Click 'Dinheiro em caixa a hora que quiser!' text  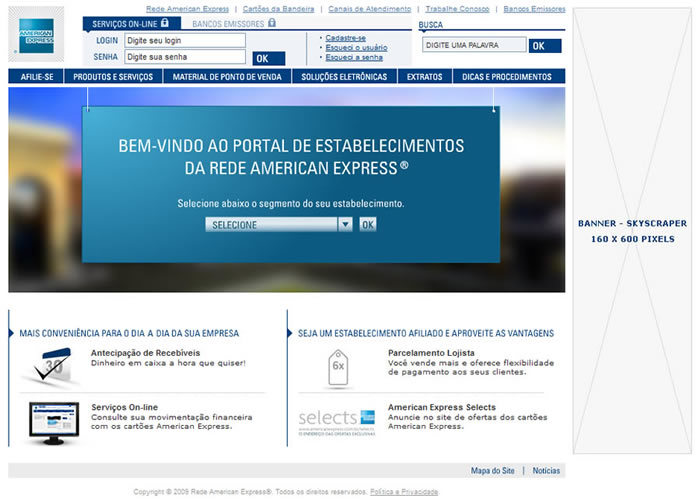tap(168, 363)
